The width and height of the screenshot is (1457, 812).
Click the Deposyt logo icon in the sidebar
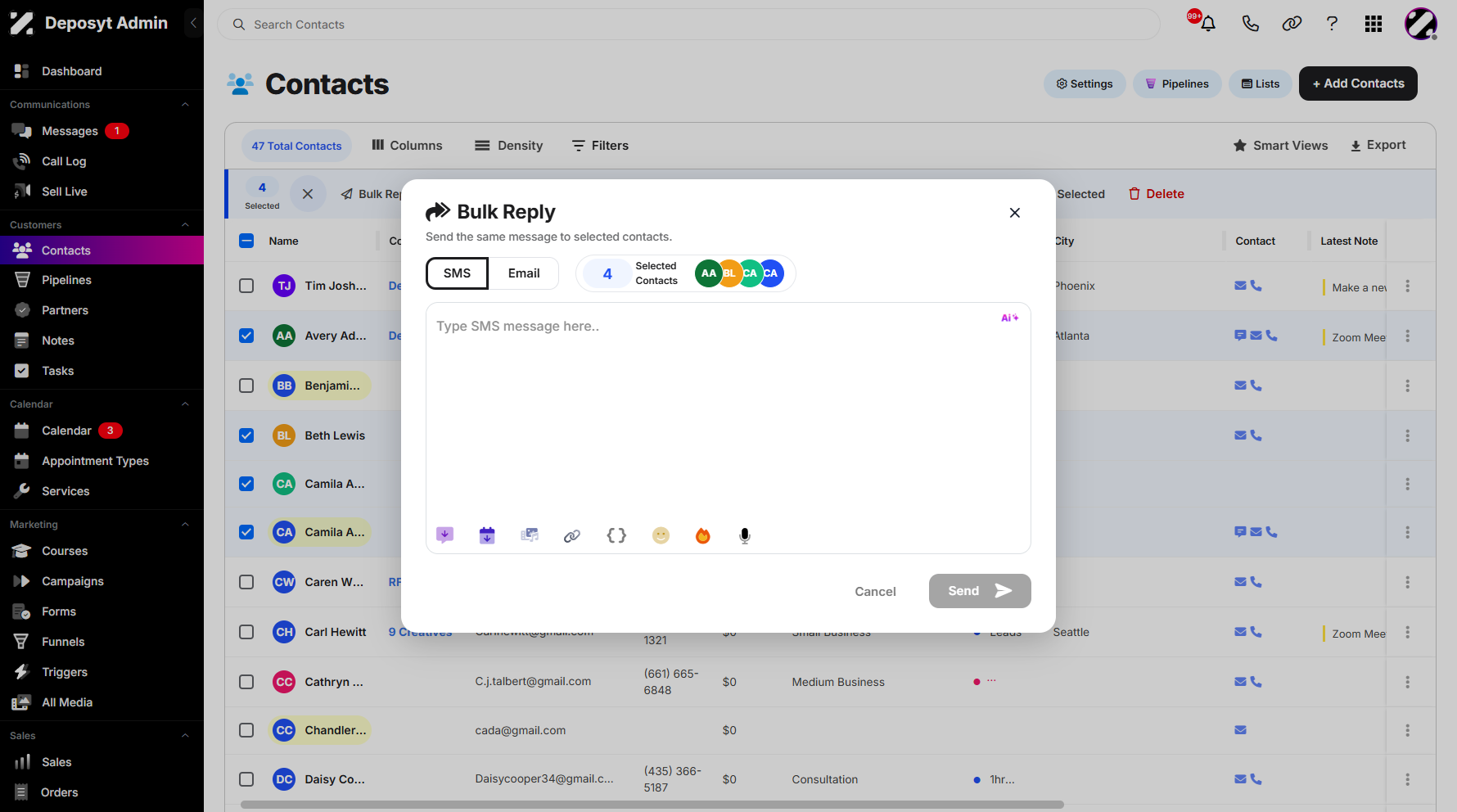pyautogui.click(x=22, y=23)
